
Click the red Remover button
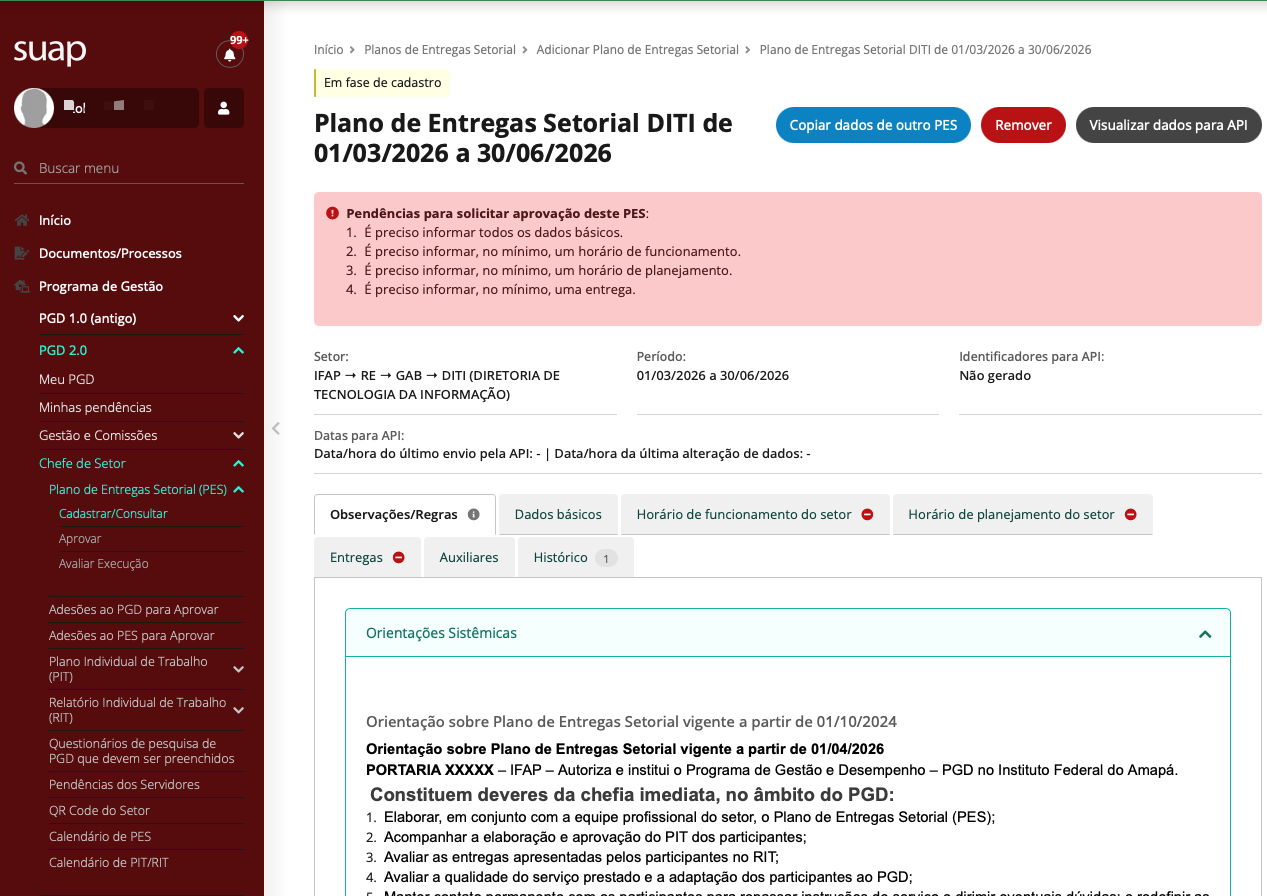tap(1022, 125)
